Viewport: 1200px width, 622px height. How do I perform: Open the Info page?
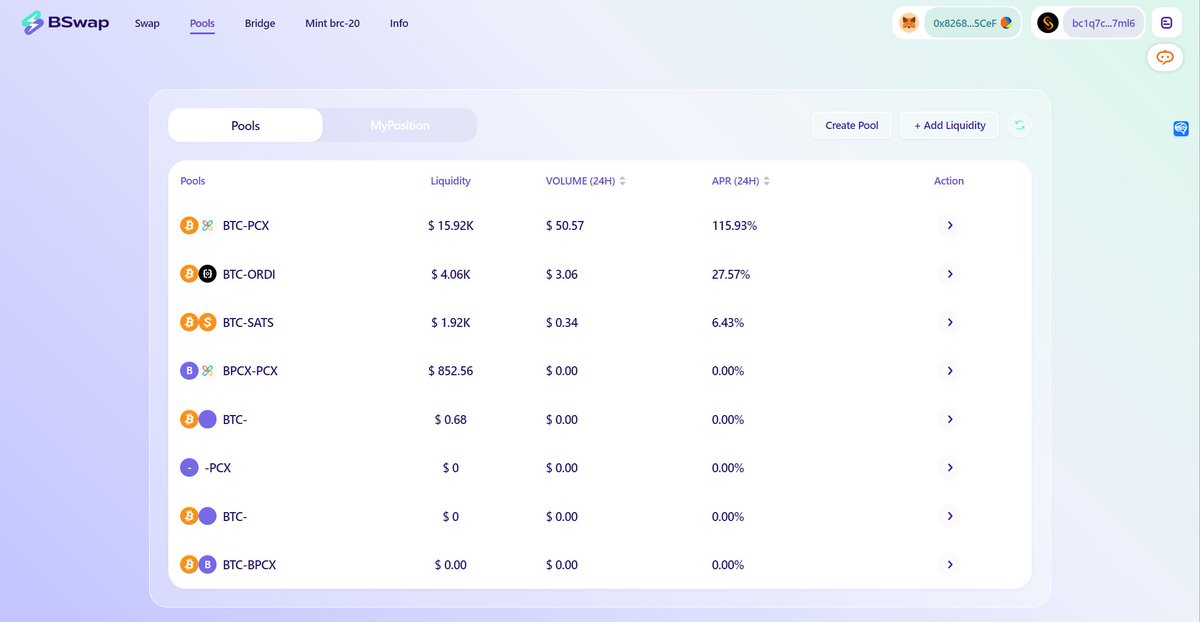[x=399, y=23]
